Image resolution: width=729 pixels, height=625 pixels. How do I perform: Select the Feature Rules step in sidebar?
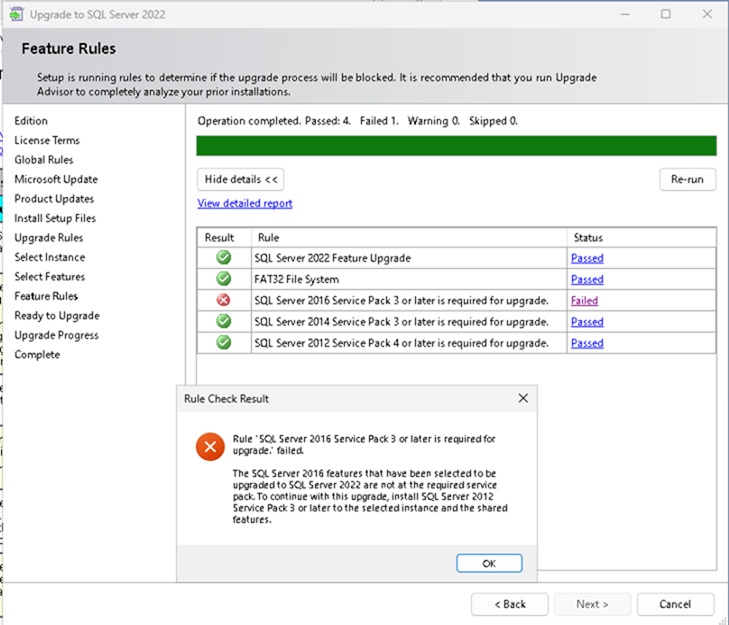[x=46, y=296]
